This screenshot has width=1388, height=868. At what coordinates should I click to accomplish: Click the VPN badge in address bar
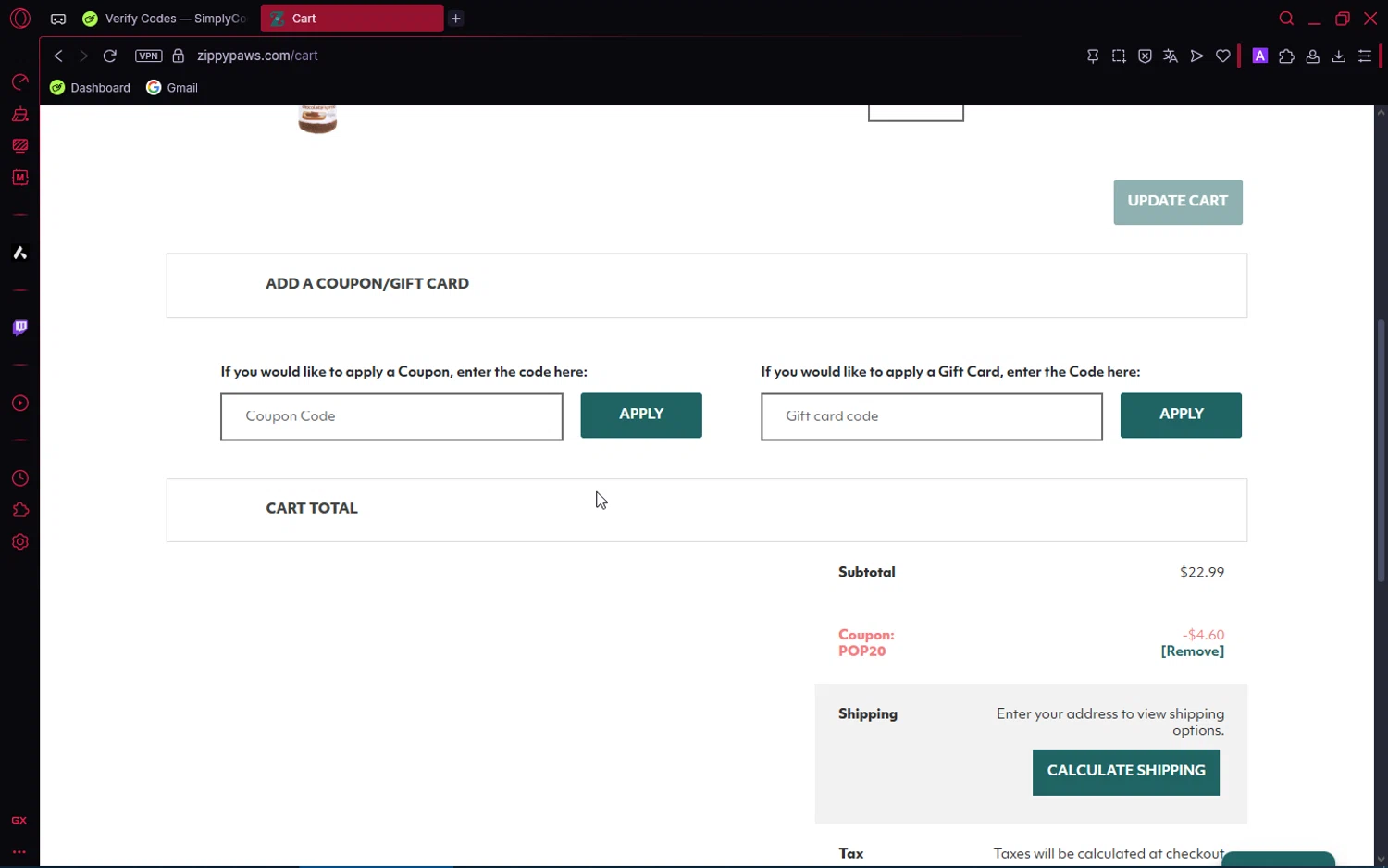click(148, 56)
